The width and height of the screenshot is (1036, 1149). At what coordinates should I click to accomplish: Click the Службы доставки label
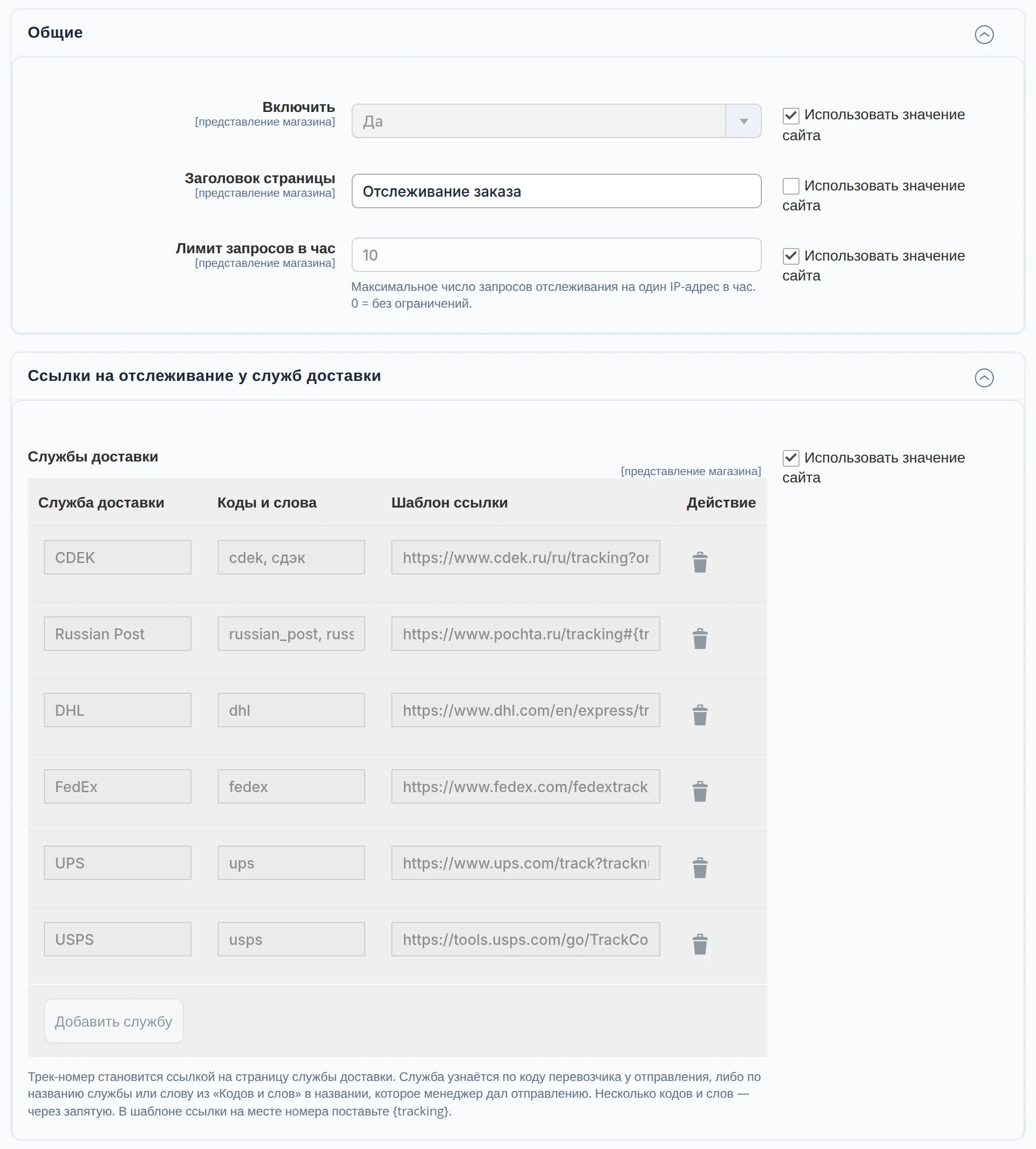click(x=93, y=456)
